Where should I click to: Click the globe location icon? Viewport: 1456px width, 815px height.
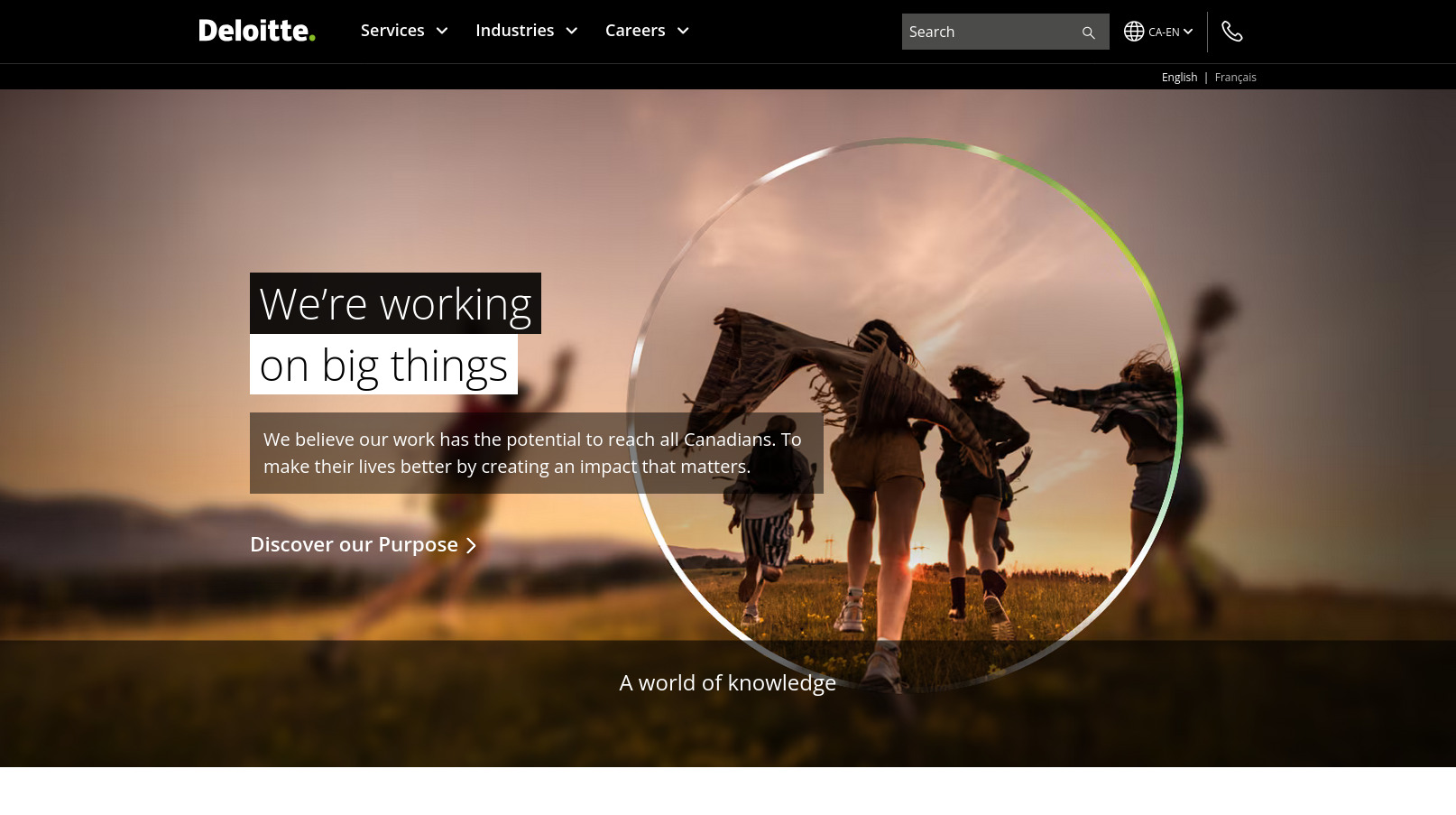click(x=1134, y=32)
